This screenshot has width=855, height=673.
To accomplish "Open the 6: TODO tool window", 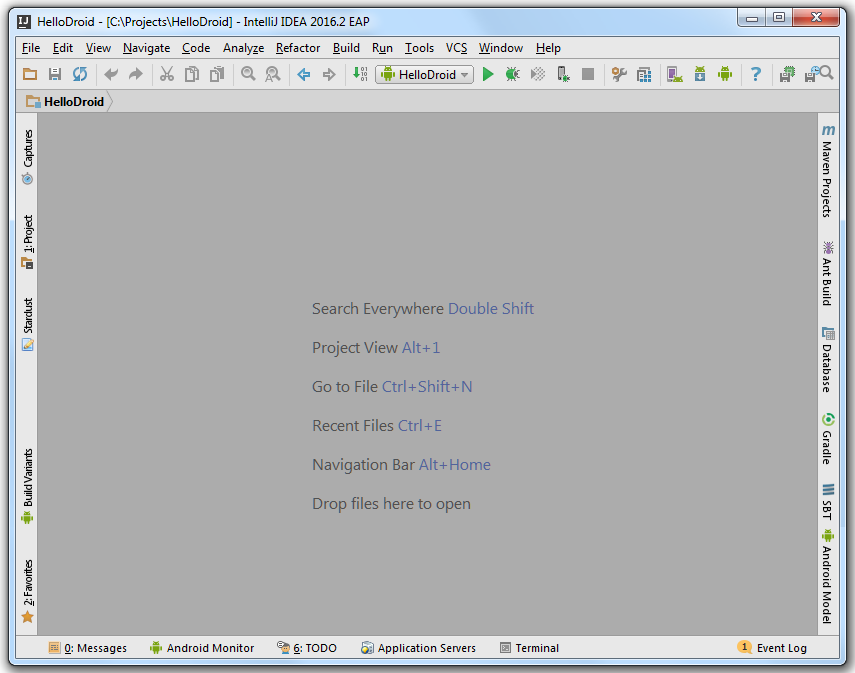I will 307,648.
